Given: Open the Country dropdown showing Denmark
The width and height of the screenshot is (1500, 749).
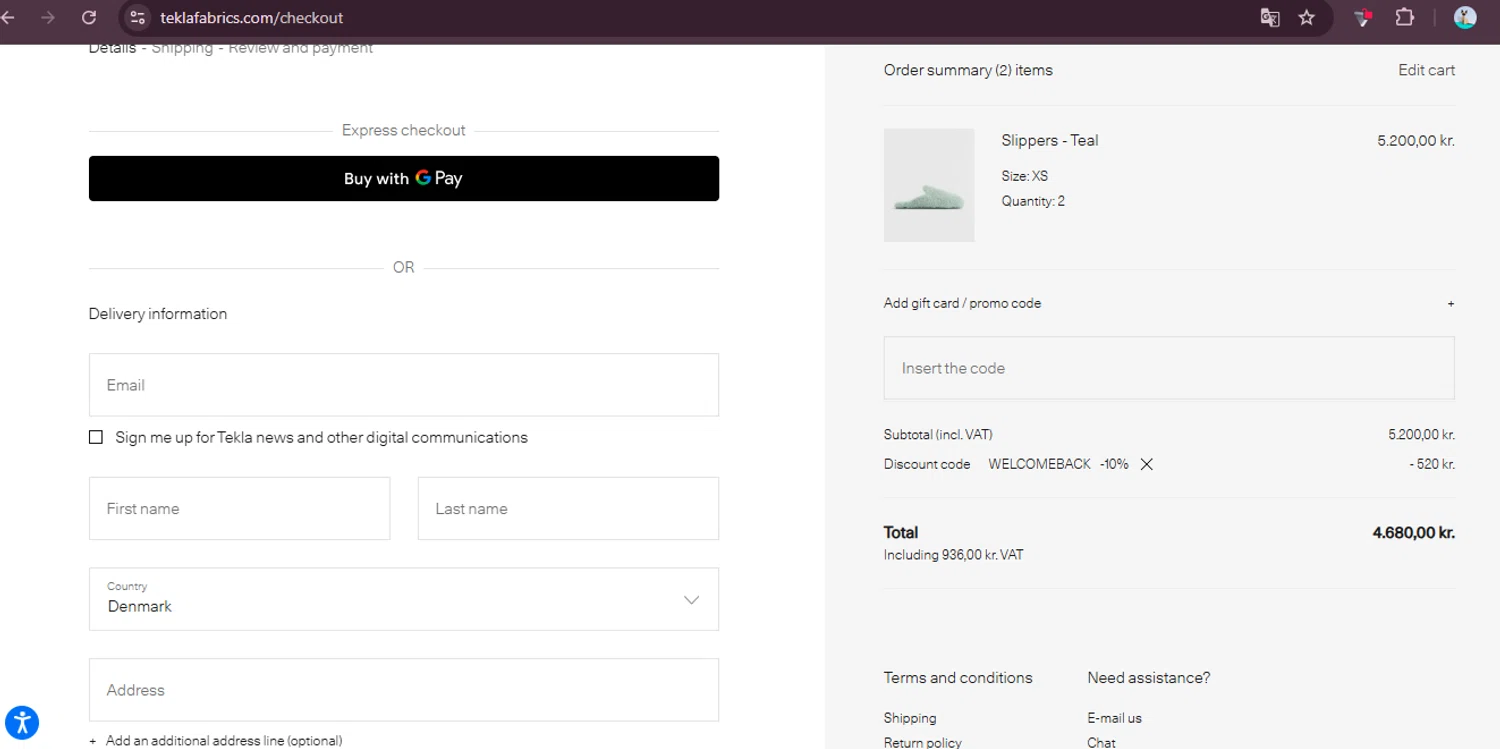Looking at the screenshot, I should tap(404, 599).
